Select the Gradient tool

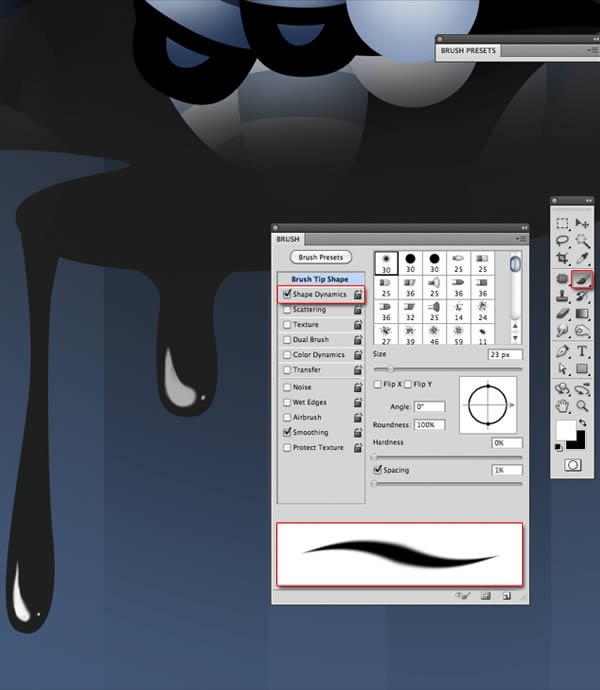coord(582,313)
